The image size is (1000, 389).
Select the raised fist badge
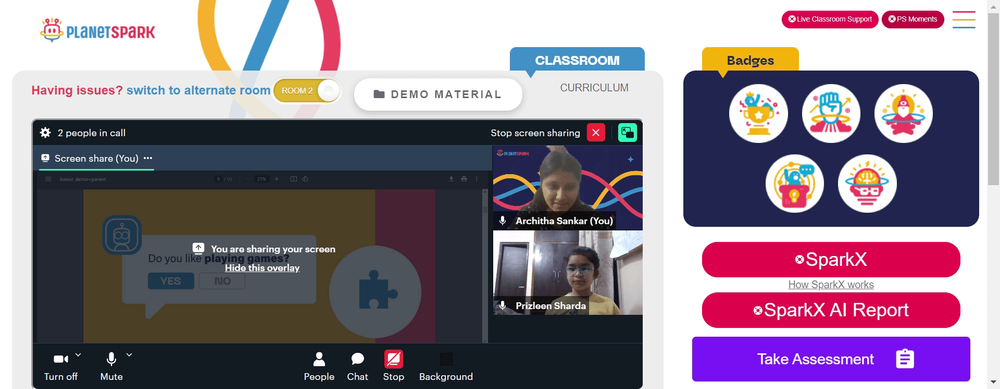click(x=831, y=114)
